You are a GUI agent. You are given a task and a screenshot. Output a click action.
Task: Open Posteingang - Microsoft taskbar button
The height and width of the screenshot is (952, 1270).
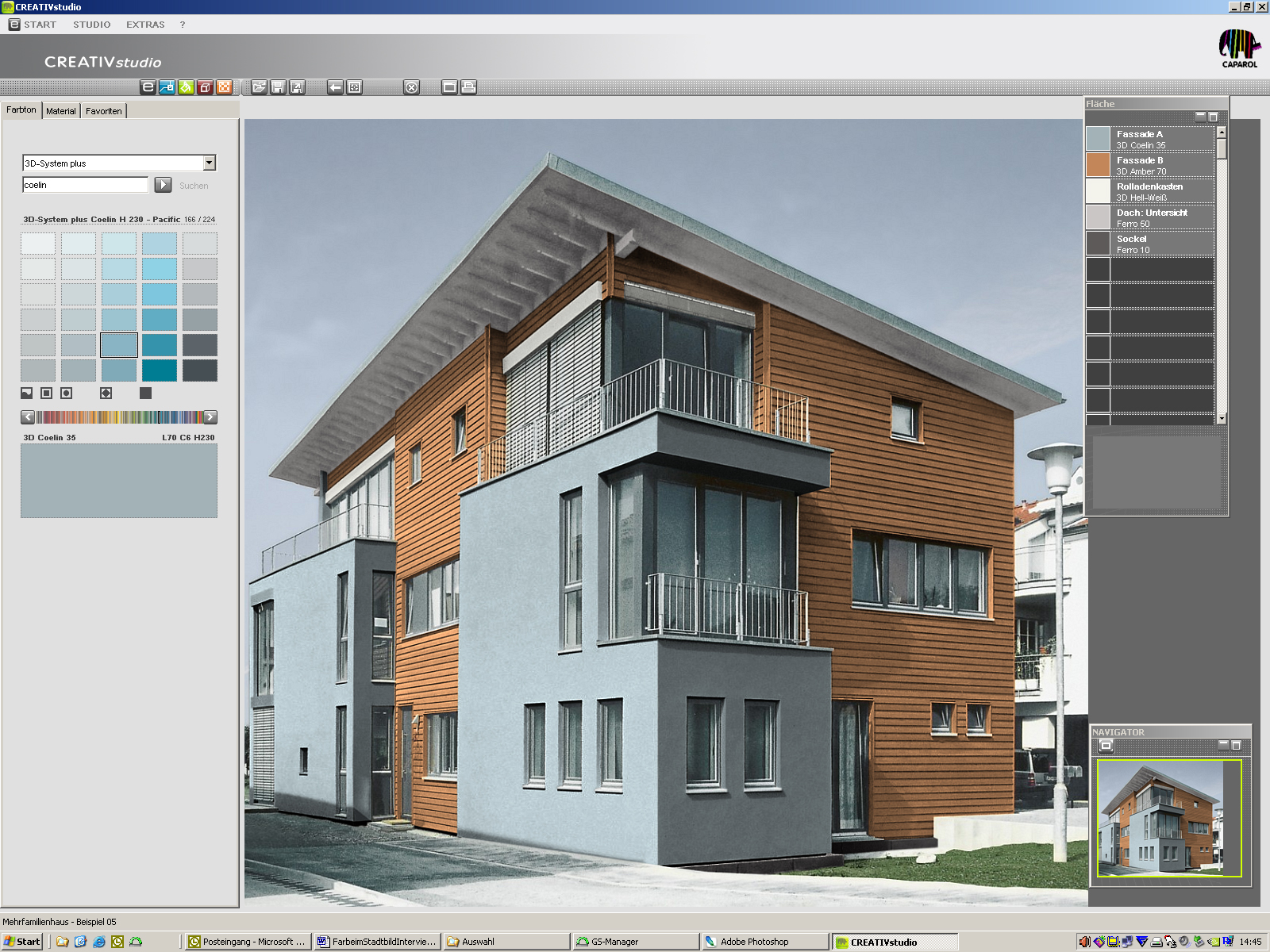pos(248,942)
